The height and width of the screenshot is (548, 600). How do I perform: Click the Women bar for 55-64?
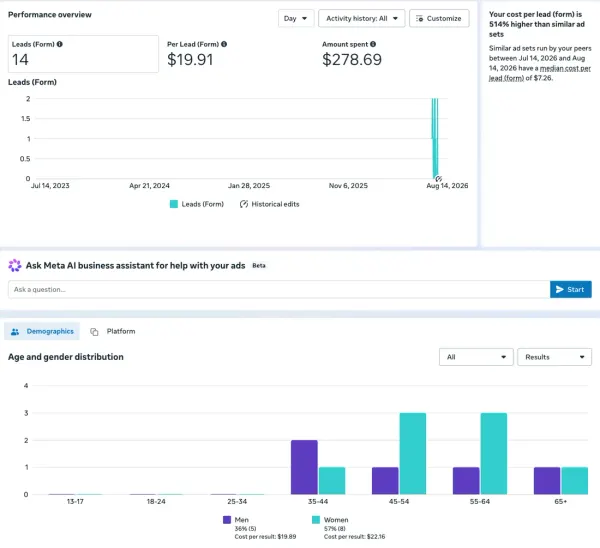coord(494,453)
